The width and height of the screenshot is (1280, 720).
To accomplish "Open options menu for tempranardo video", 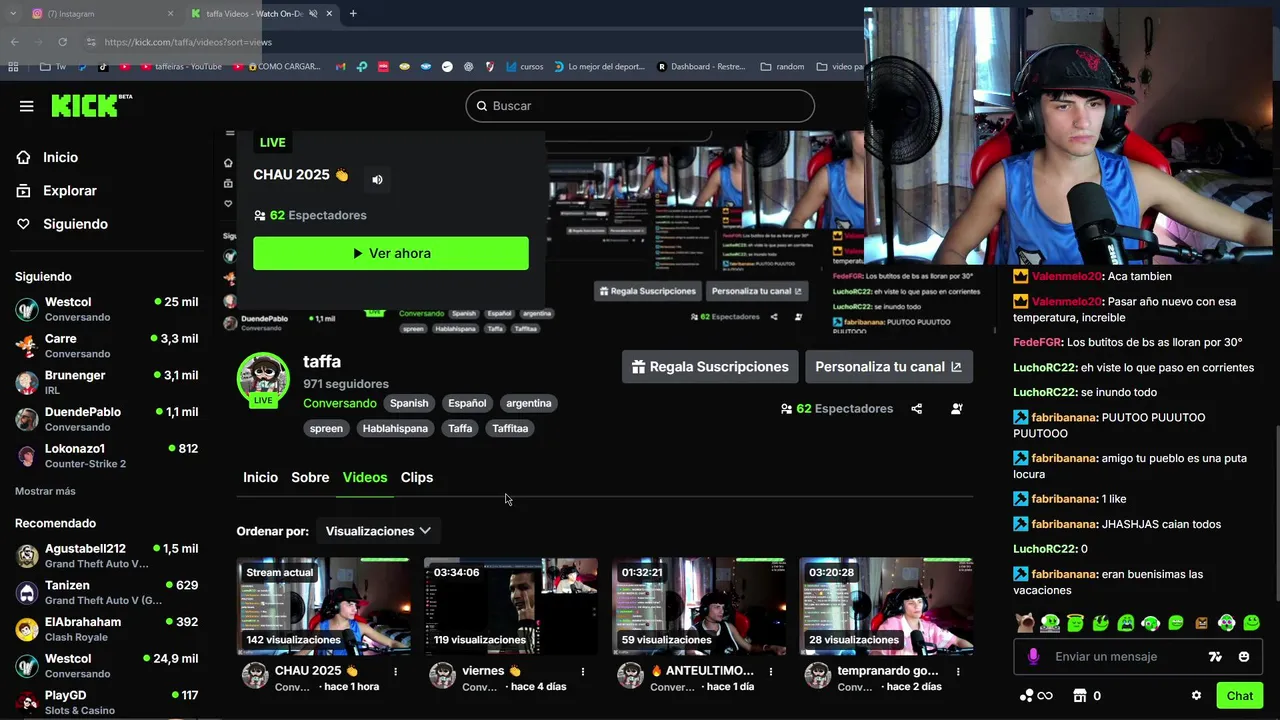I will click(958, 671).
